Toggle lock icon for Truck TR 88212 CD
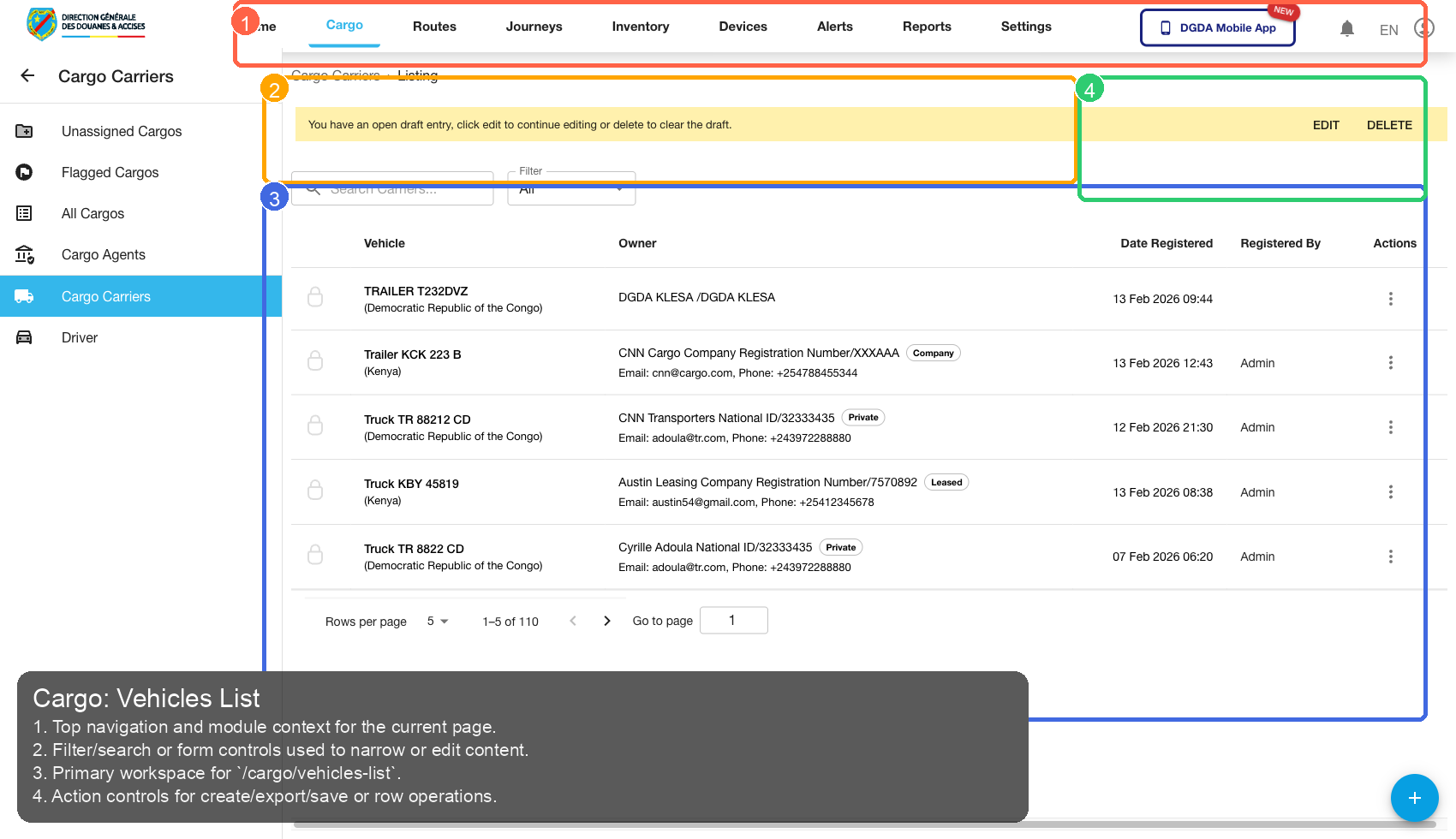This screenshot has width=1456, height=839. [x=315, y=425]
